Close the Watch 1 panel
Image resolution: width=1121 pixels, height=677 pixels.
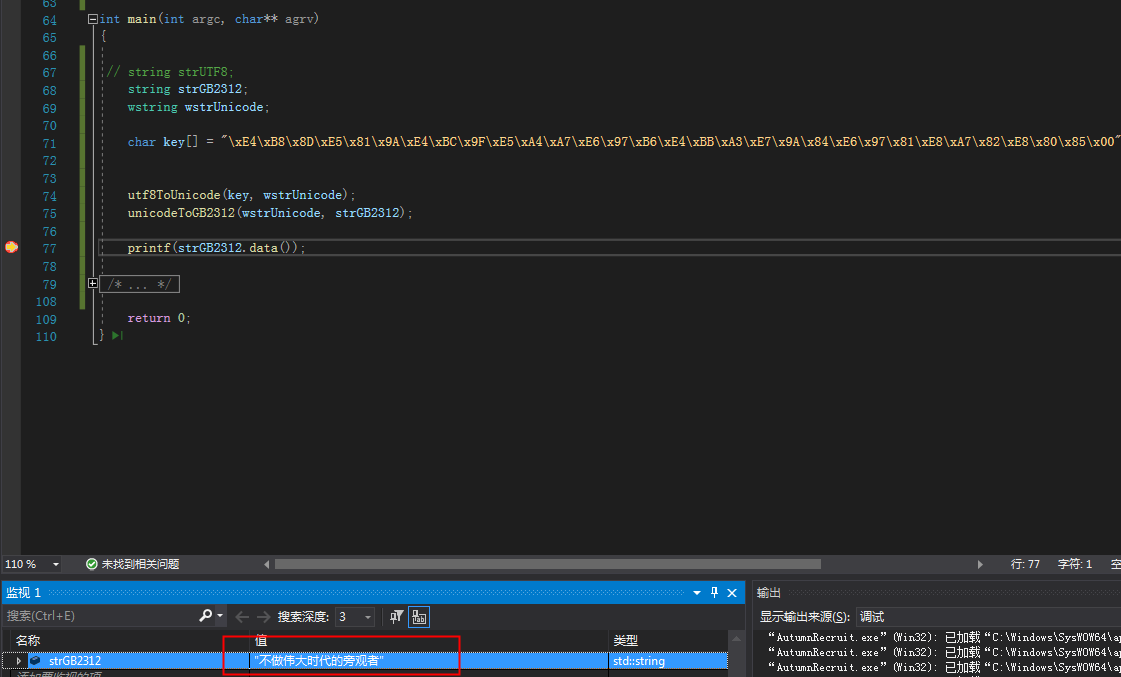(732, 593)
